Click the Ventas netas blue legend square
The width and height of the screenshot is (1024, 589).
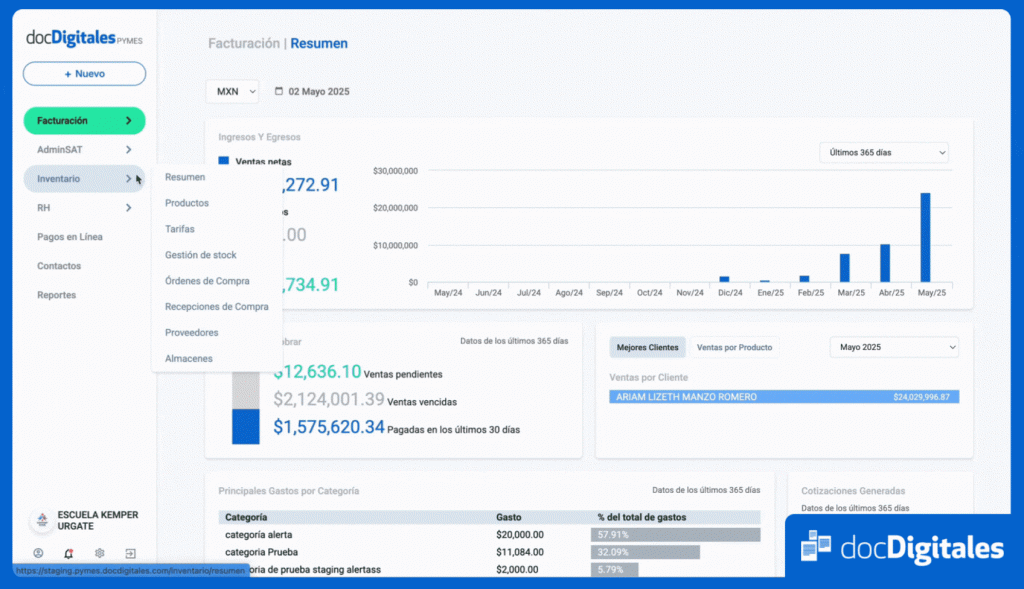pyautogui.click(x=224, y=160)
